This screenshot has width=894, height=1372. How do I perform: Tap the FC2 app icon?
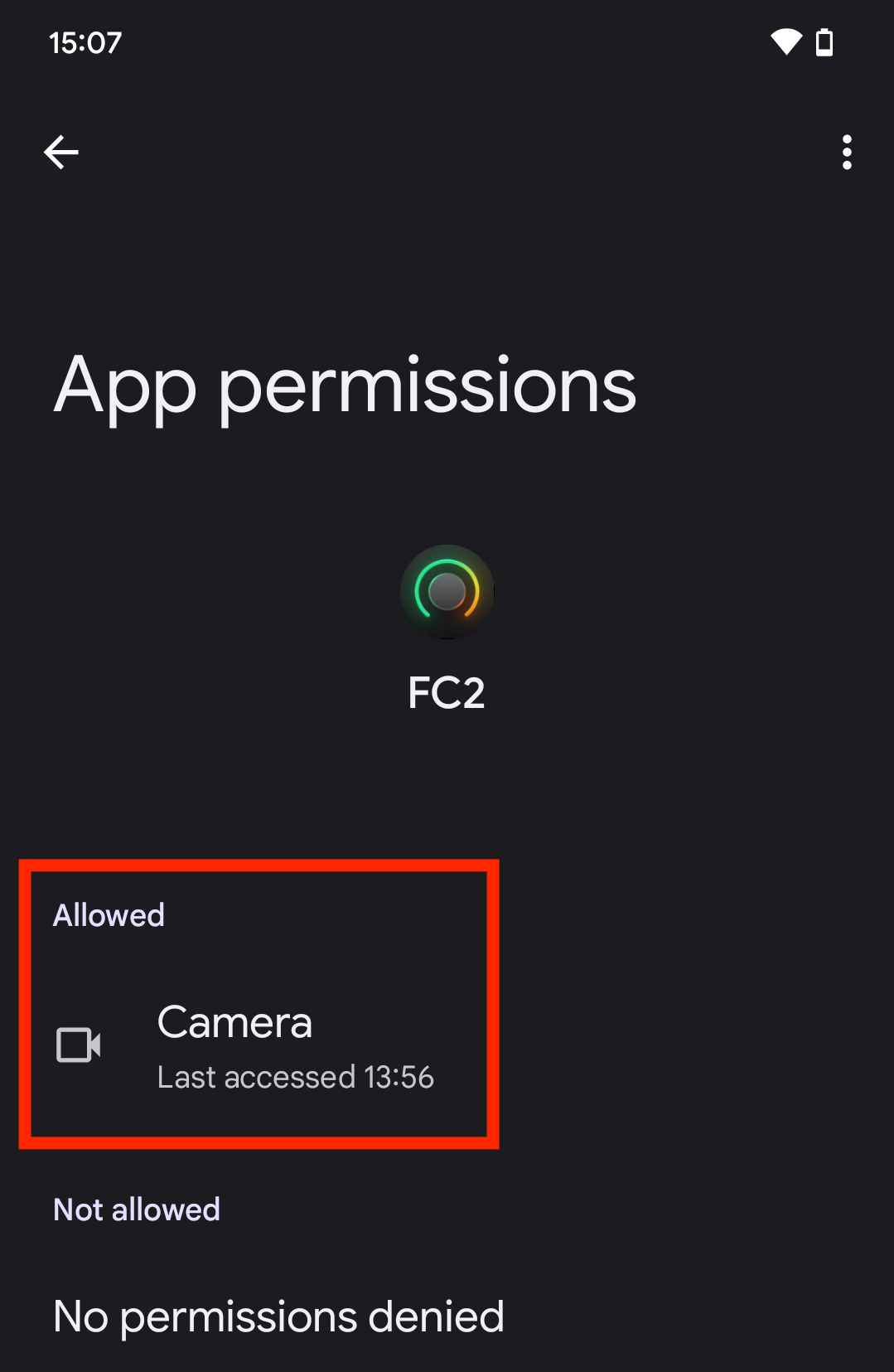(x=447, y=592)
